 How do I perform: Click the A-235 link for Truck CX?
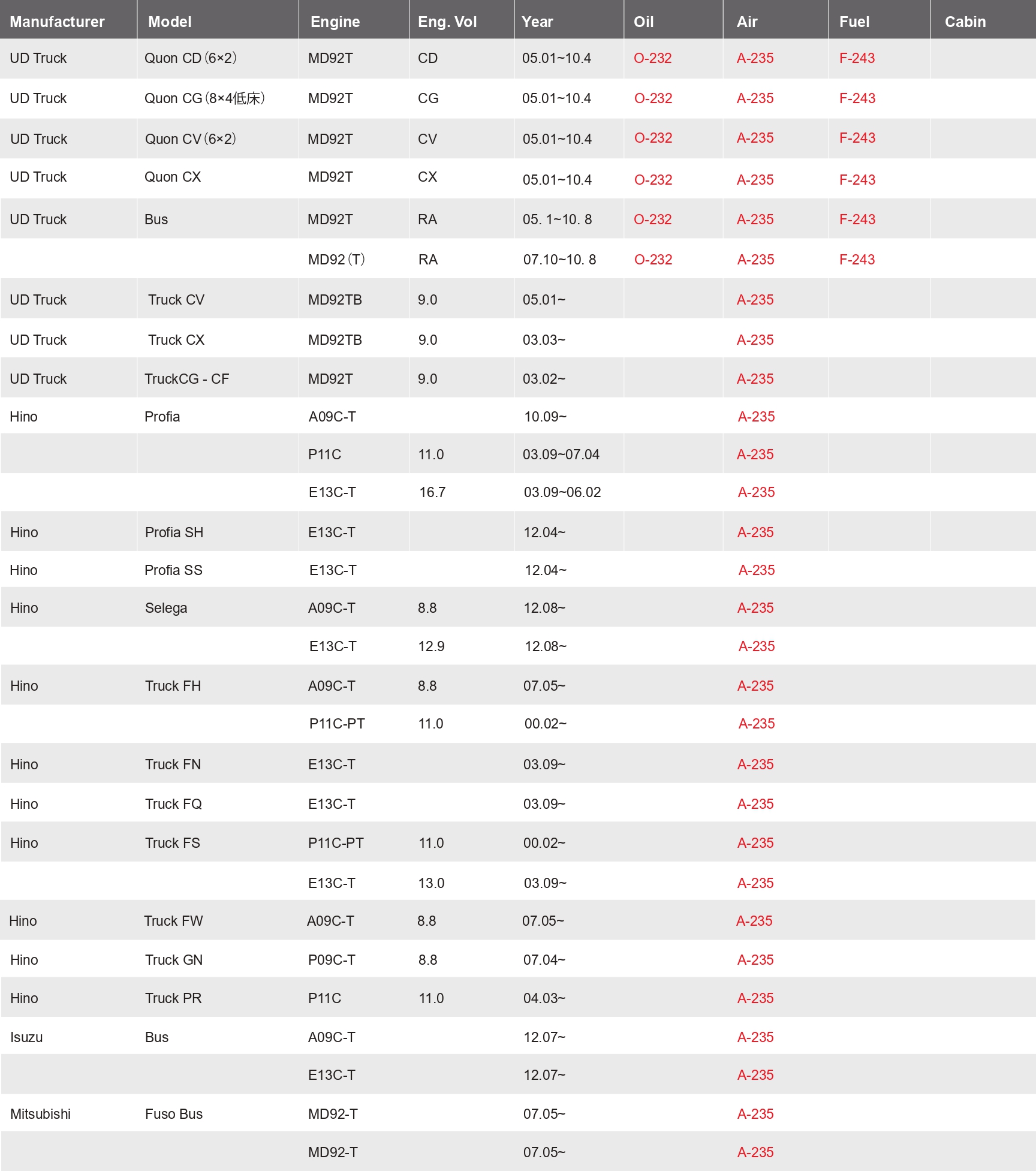[755, 340]
